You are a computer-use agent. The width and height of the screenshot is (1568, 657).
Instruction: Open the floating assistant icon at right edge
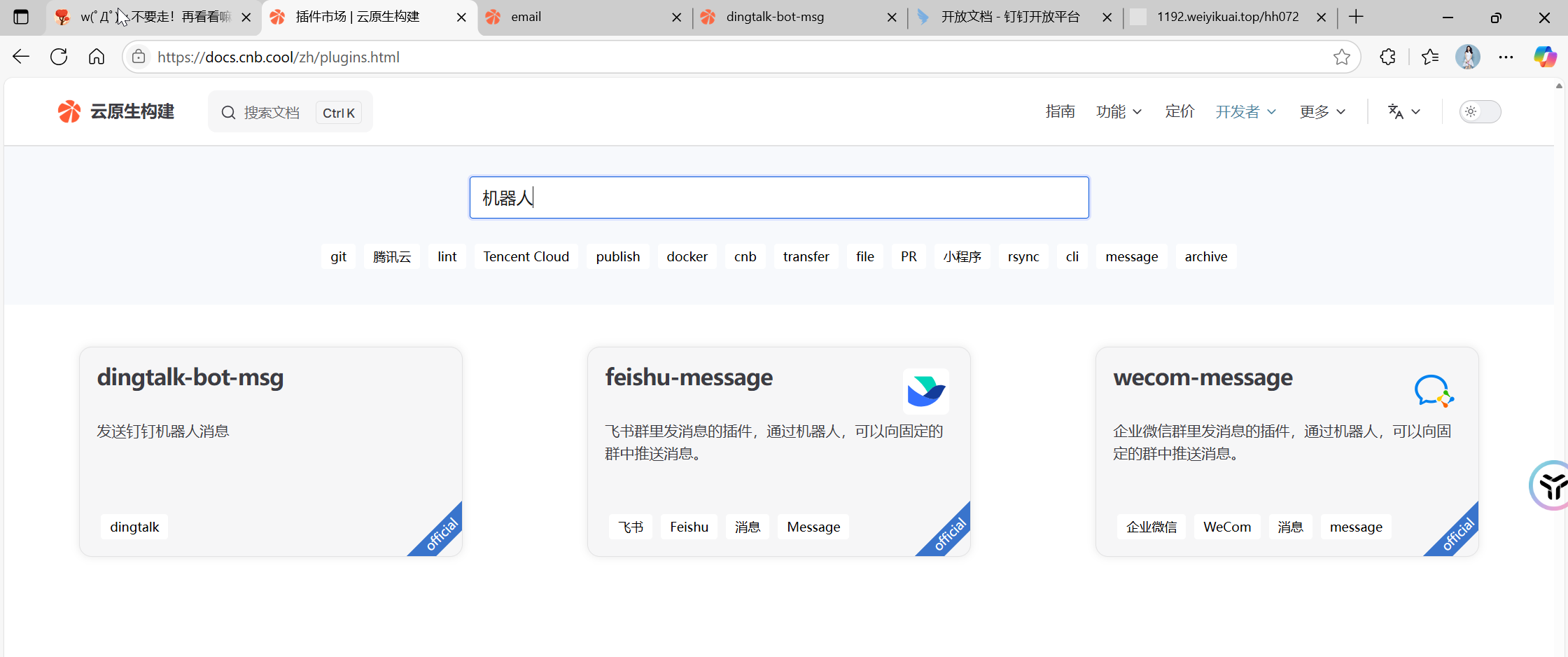tap(1550, 485)
